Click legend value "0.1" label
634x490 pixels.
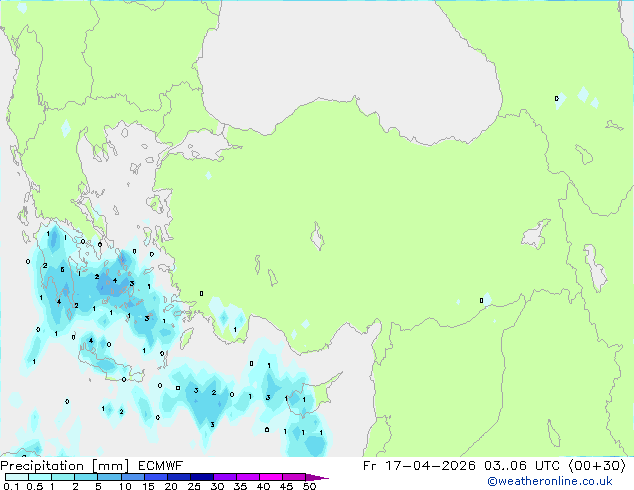click(x=11, y=486)
